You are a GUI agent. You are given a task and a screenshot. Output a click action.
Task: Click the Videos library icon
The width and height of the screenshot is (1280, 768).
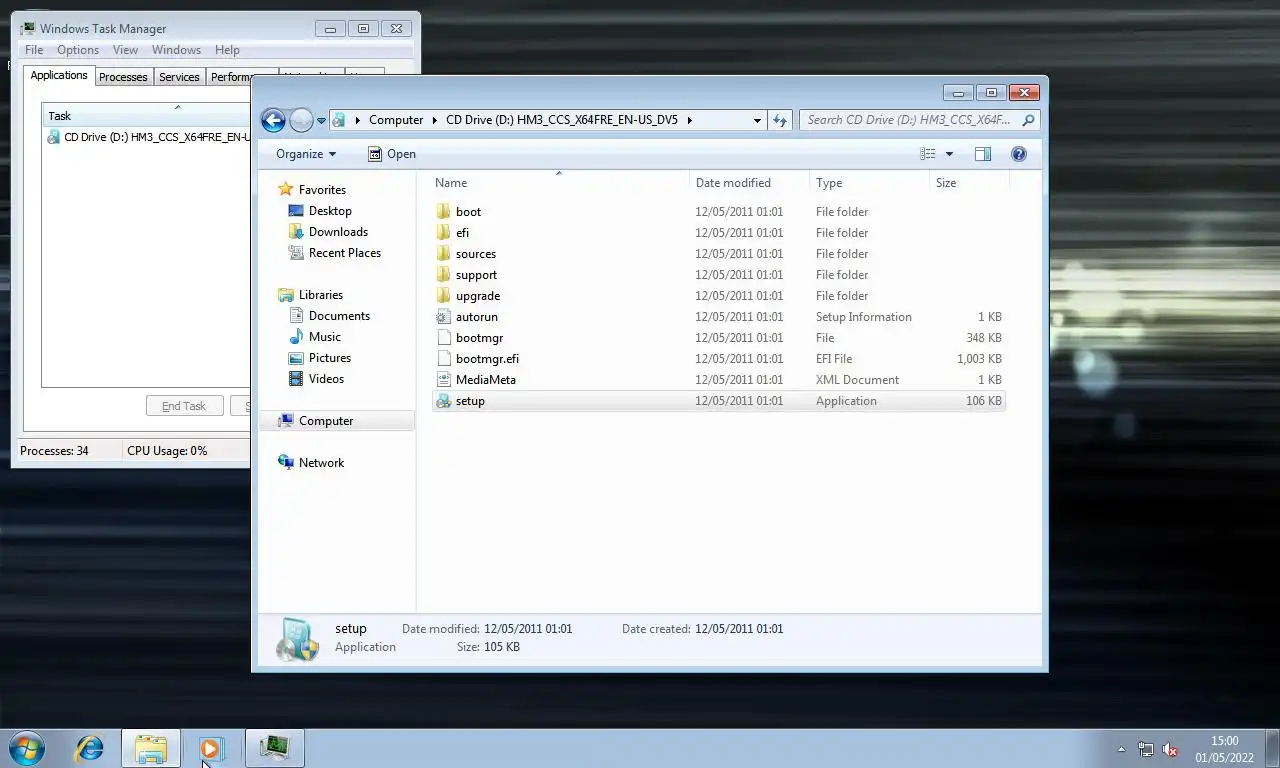pos(296,379)
